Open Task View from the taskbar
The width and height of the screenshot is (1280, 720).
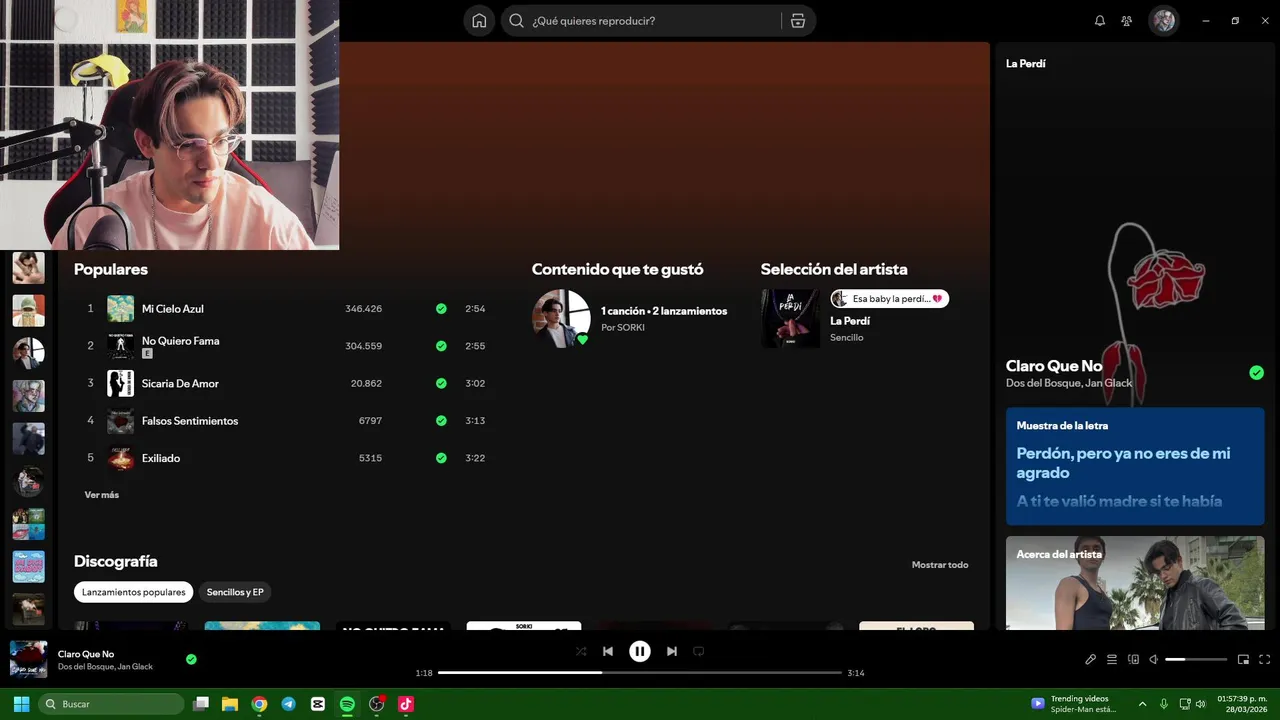click(201, 704)
